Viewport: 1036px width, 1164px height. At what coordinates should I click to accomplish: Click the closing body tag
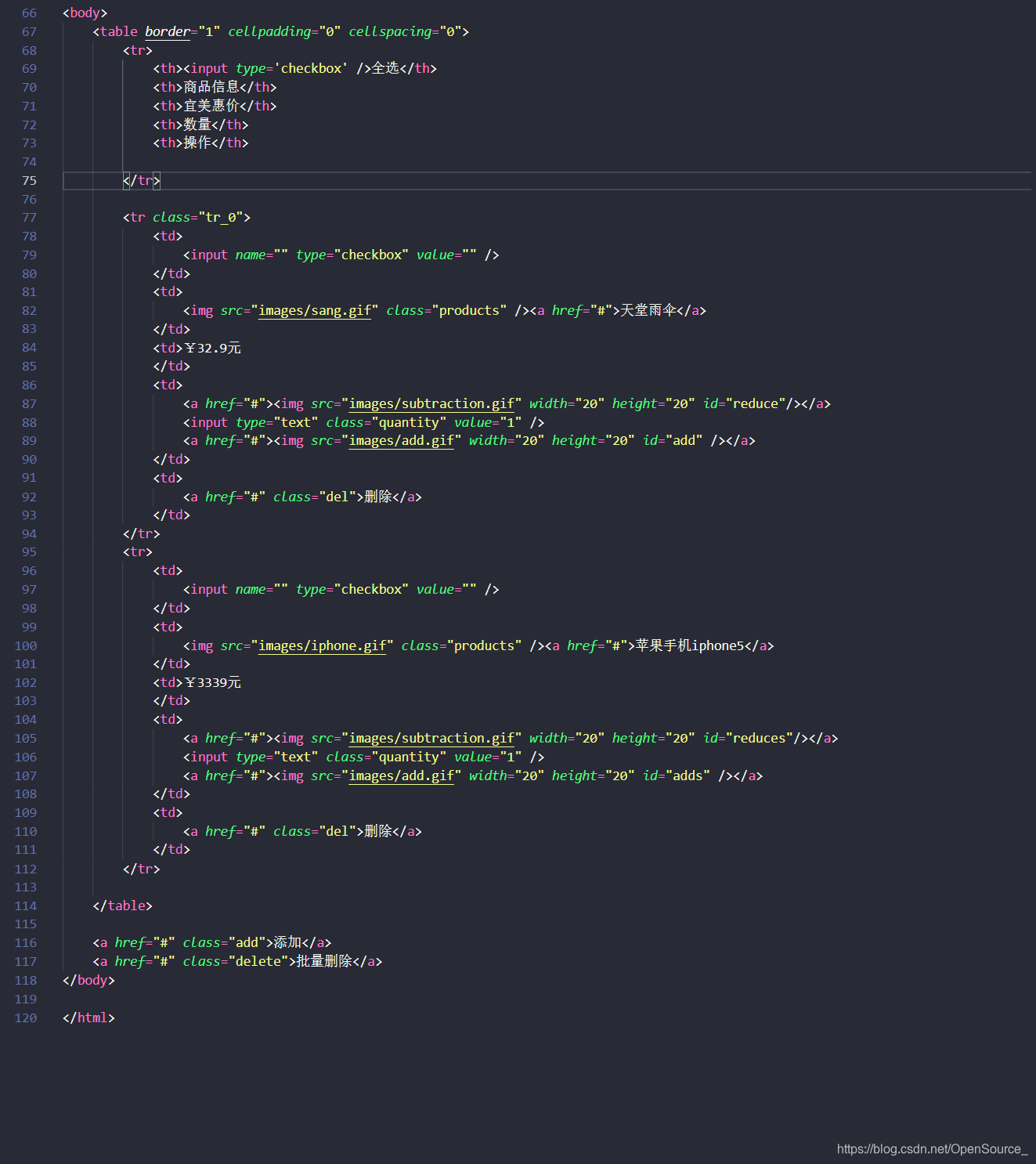click(88, 980)
